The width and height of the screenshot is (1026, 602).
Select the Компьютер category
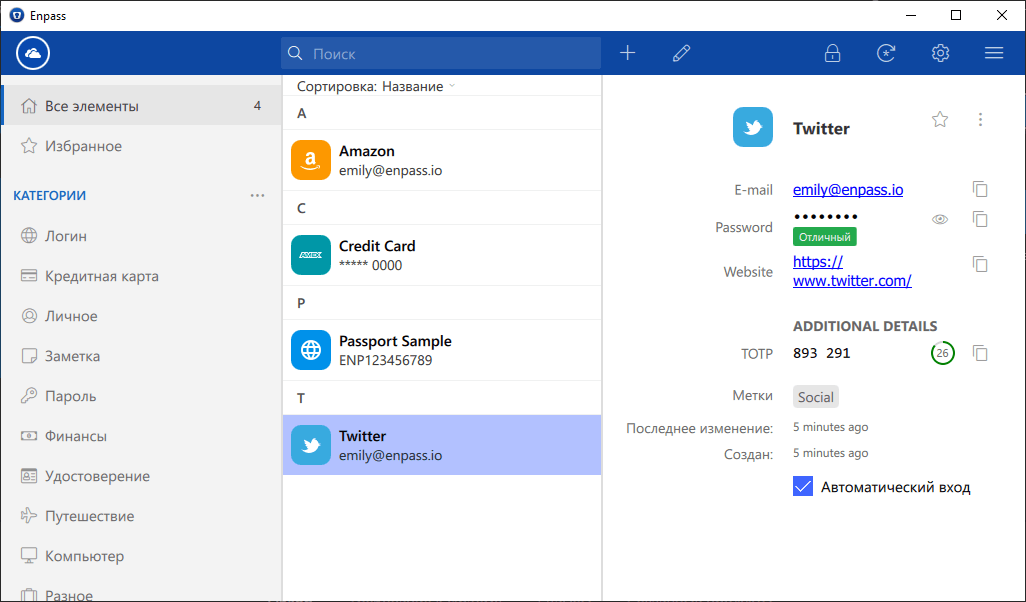141,556
